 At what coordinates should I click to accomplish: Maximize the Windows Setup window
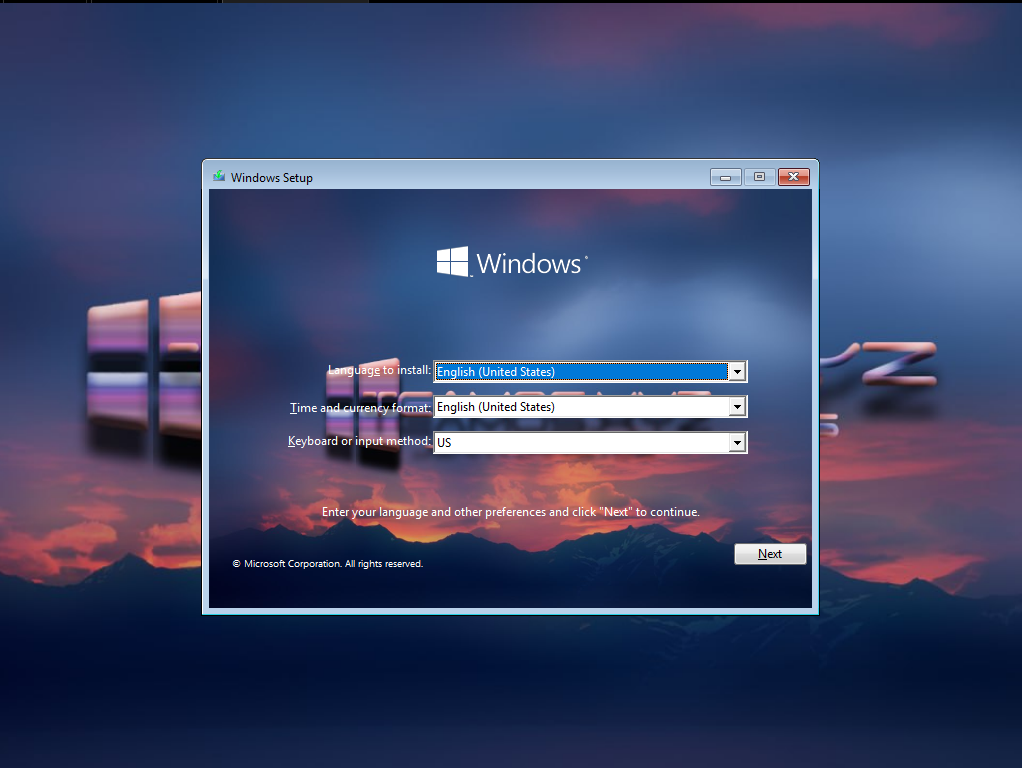[x=759, y=177]
